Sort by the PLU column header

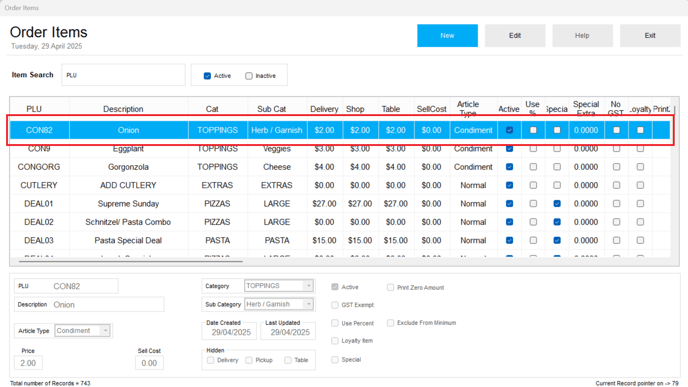tap(34, 109)
